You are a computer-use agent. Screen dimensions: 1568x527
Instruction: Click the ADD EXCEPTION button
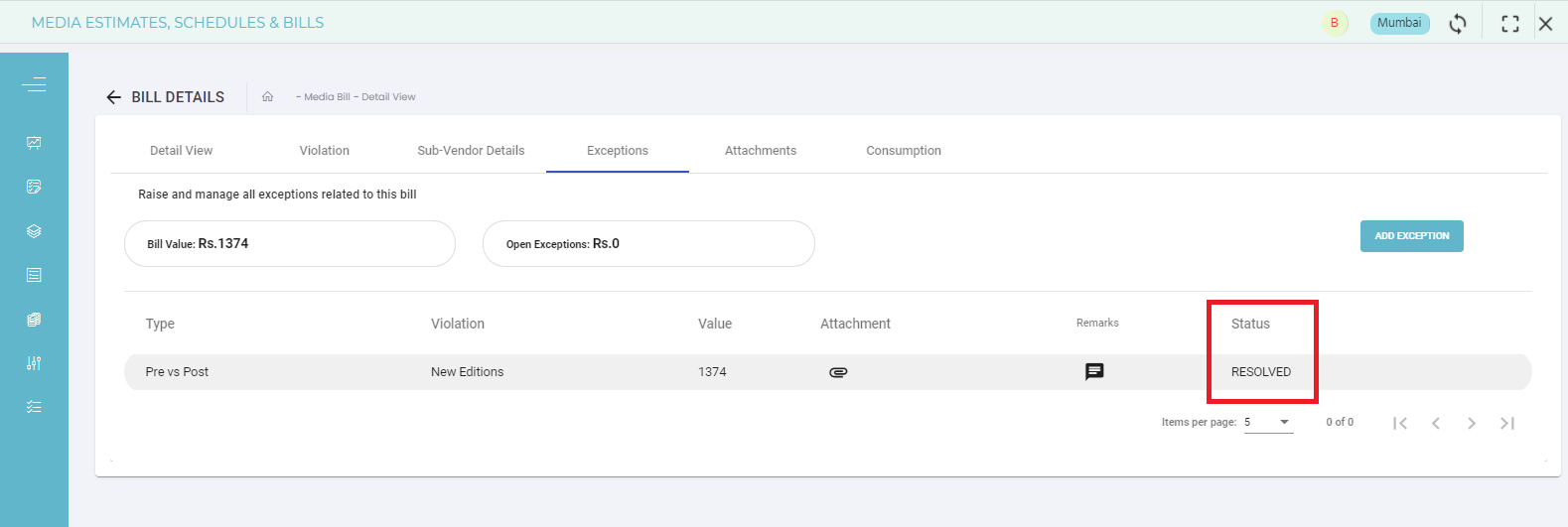(x=1411, y=236)
